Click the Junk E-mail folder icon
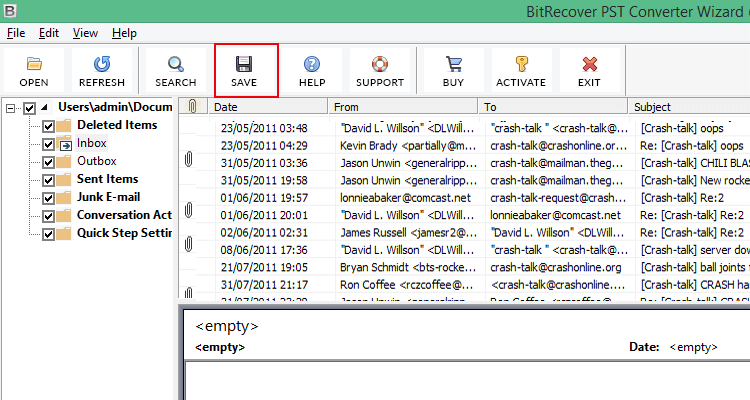 [x=64, y=198]
